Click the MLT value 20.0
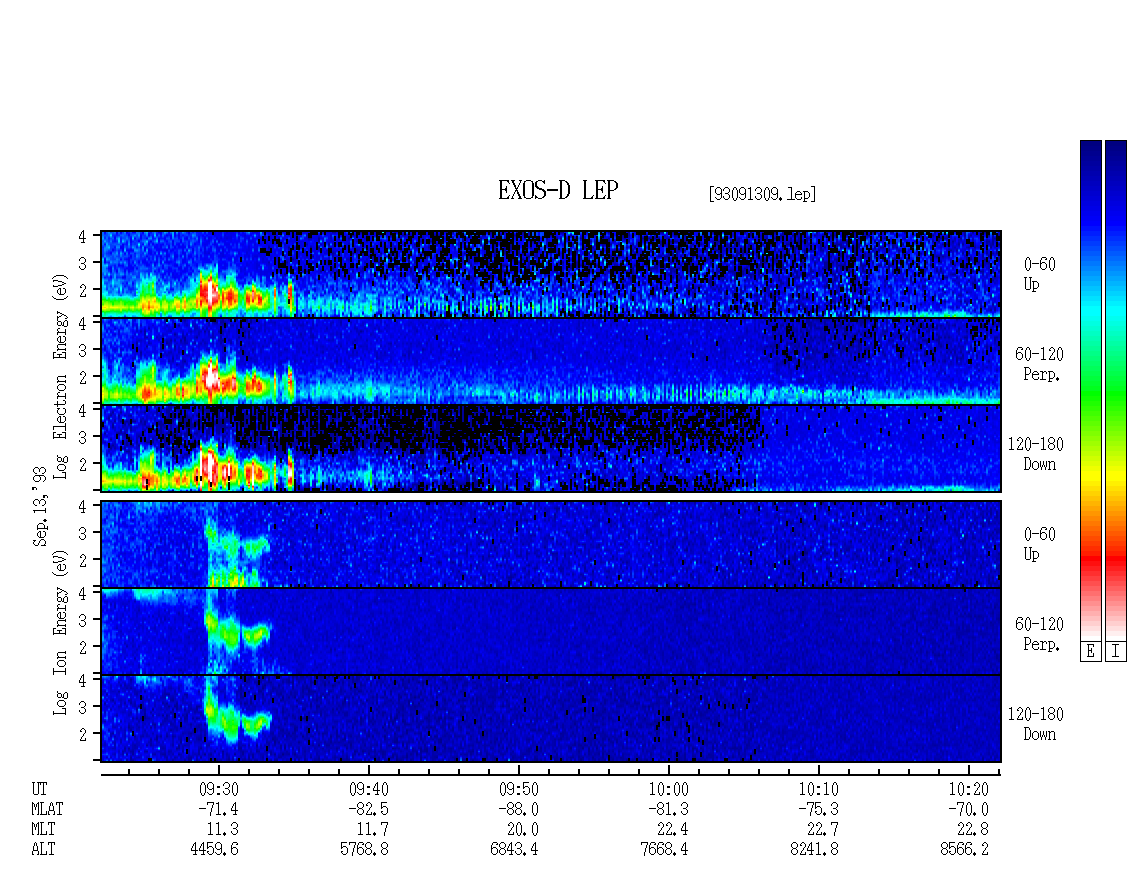 point(522,830)
